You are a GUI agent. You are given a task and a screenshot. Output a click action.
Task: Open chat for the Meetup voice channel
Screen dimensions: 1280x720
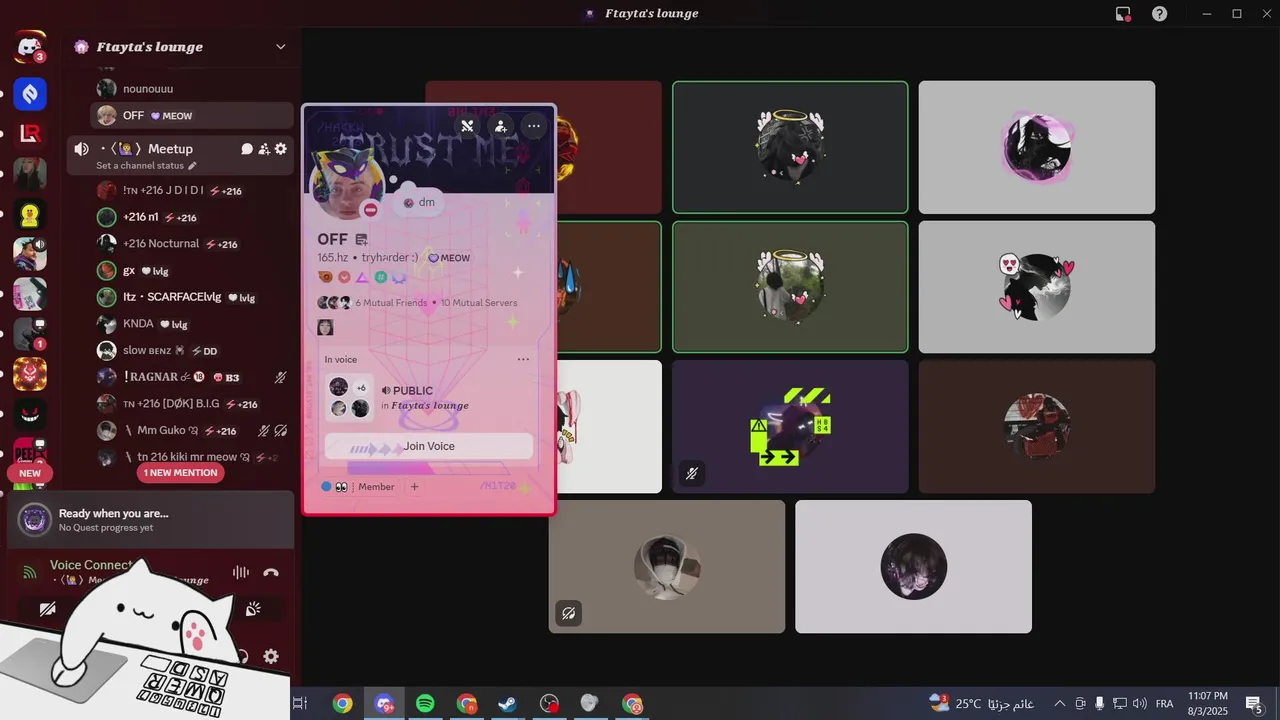(x=246, y=149)
